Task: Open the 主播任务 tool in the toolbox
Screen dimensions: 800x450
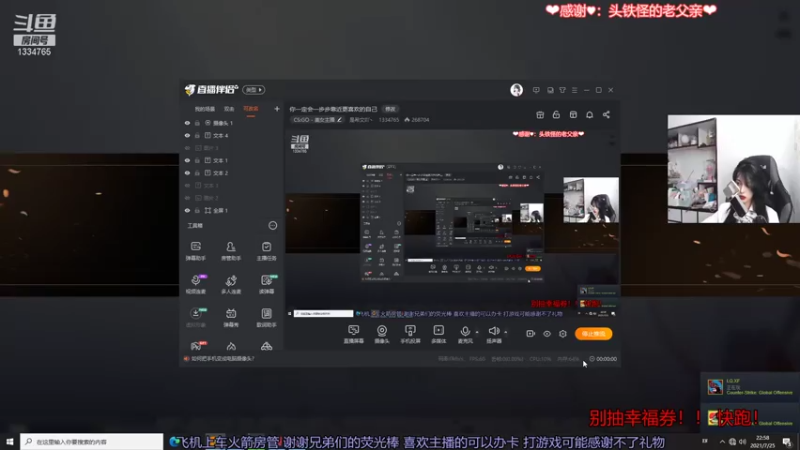Action: 266,251
